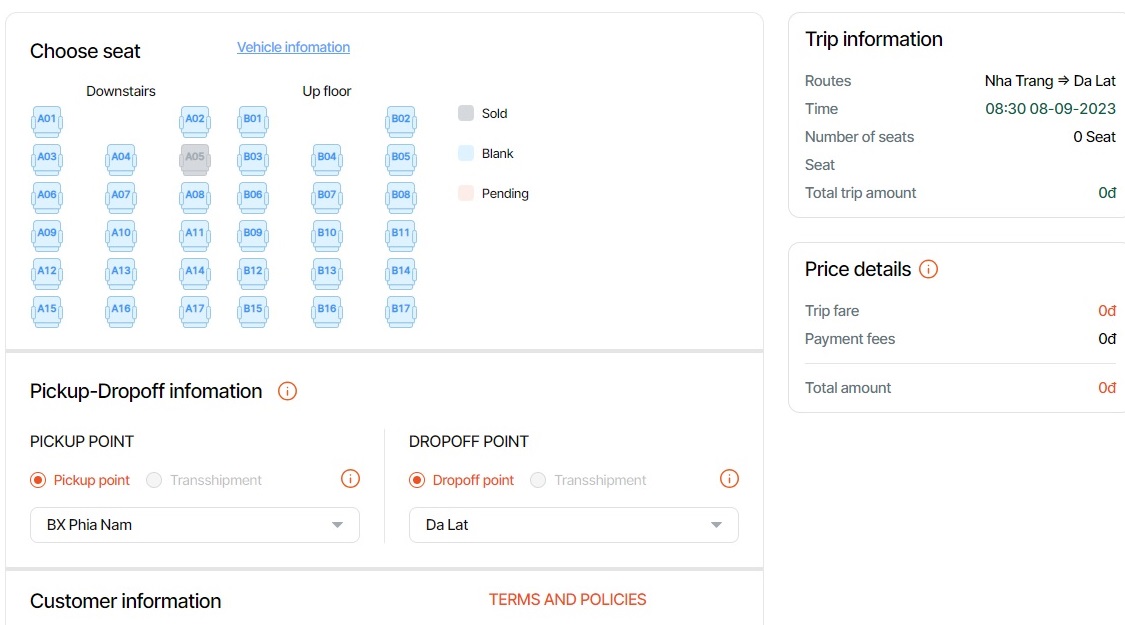Select the Pickup point radio button
Screen dimensions: 1125x625
coord(39,480)
